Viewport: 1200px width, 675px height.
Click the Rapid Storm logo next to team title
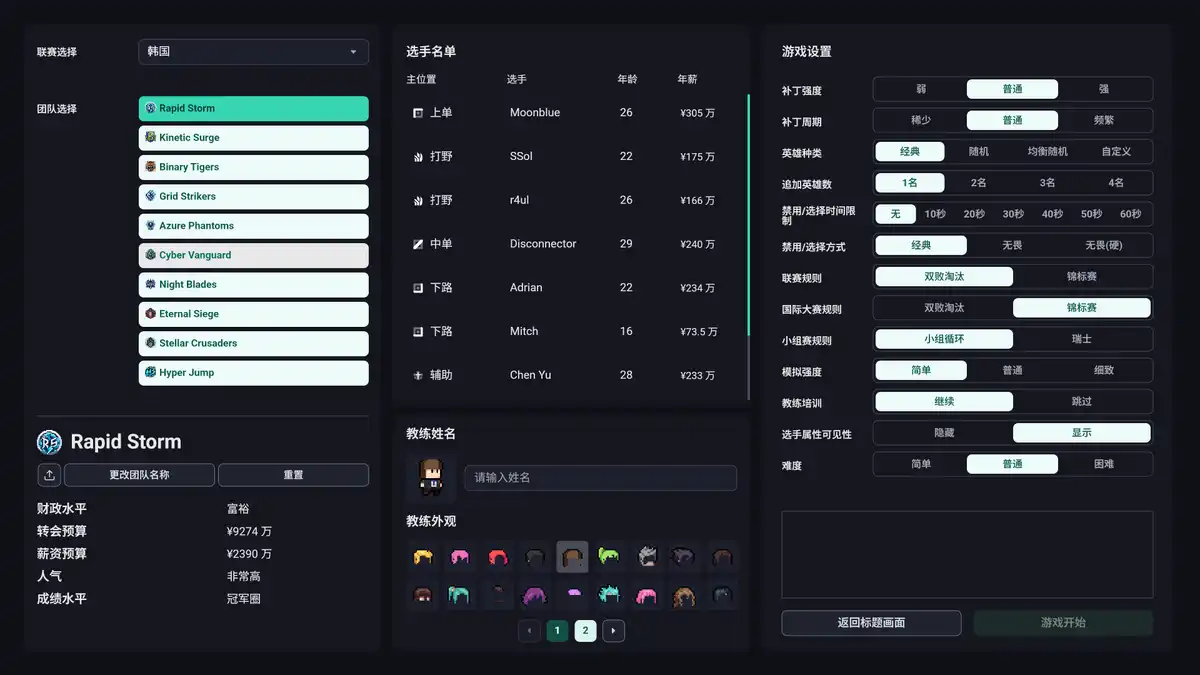pyautogui.click(x=49, y=442)
